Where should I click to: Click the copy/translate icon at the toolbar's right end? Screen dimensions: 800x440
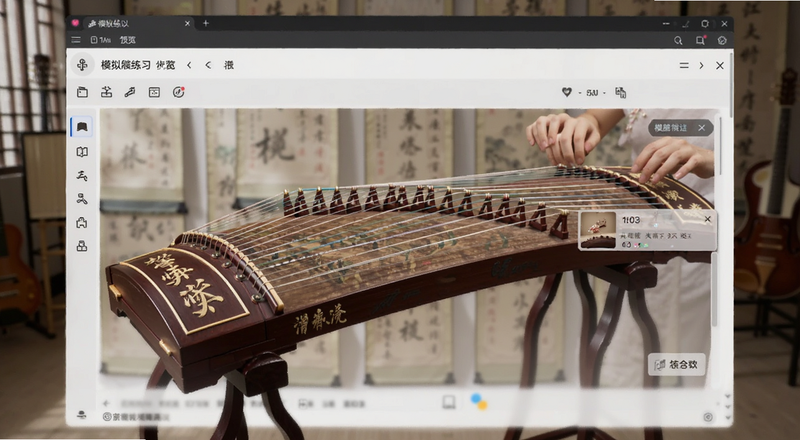point(620,92)
